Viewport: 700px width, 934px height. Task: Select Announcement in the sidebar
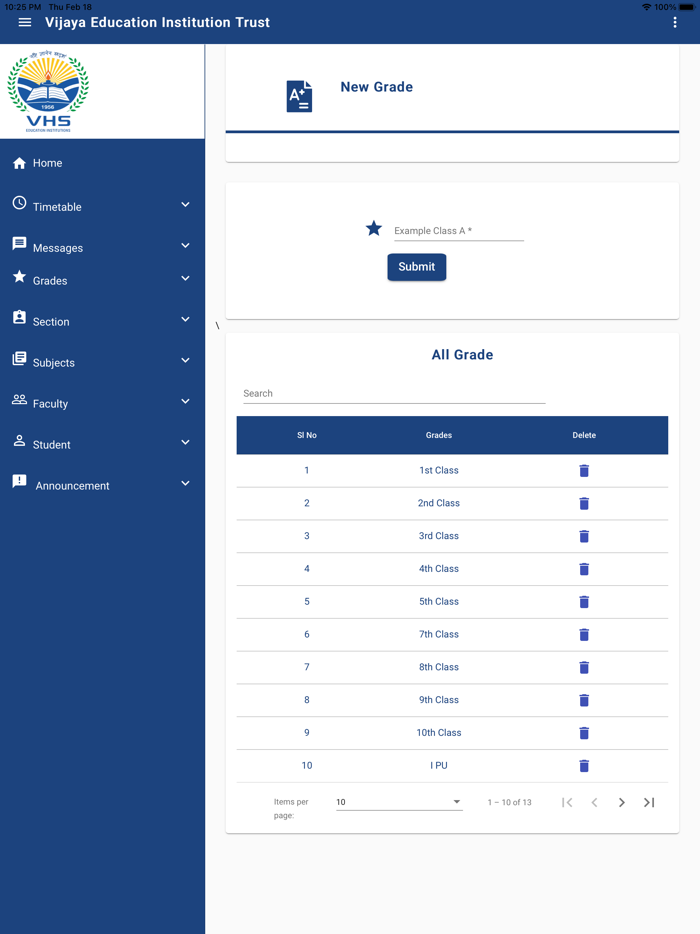[x=102, y=484]
